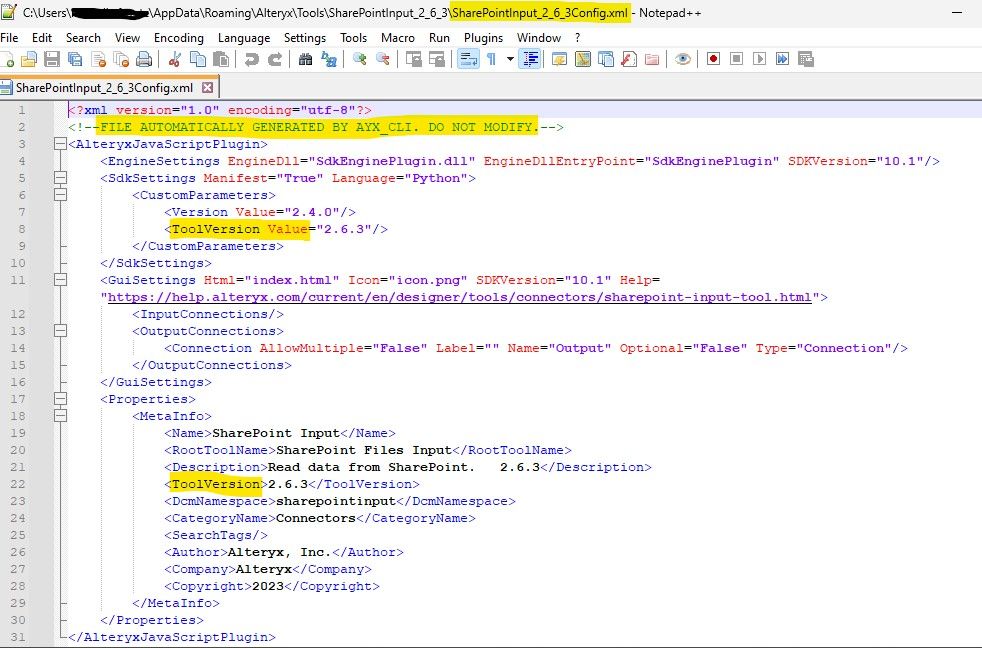Toggle synchronize horizontal scrolling
The width and height of the screenshot is (982, 648).
[437, 59]
